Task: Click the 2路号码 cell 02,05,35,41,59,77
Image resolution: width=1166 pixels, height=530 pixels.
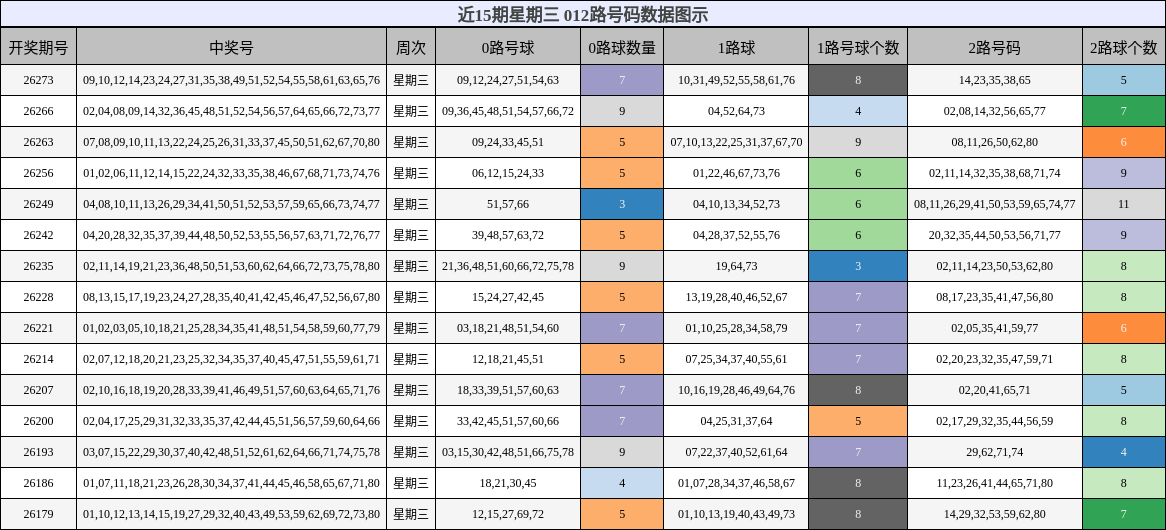Action: (x=995, y=328)
